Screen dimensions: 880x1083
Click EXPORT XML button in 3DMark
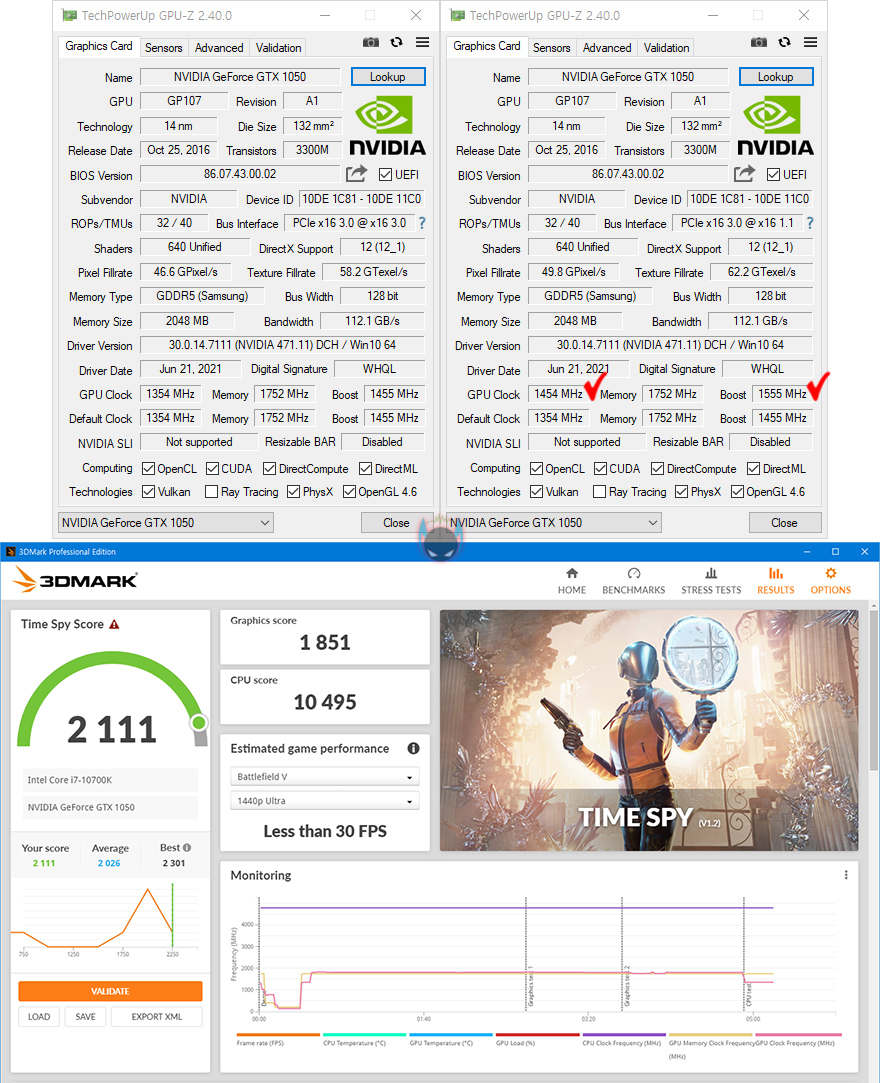coord(157,1017)
